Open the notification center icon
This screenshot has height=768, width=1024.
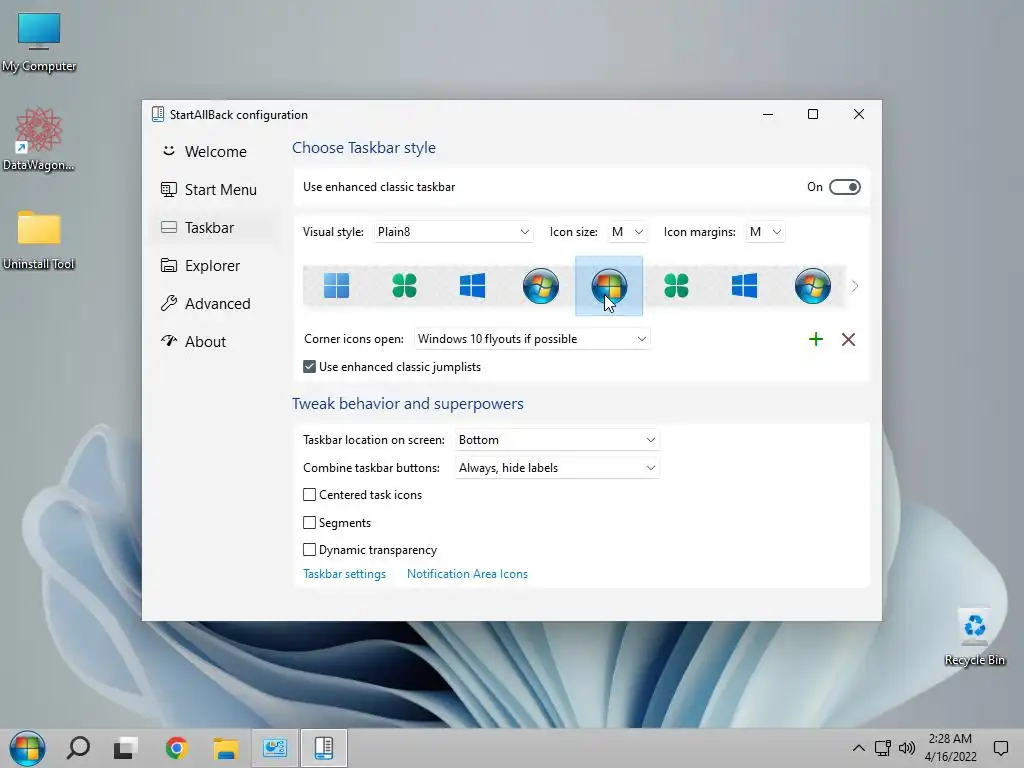1000,748
